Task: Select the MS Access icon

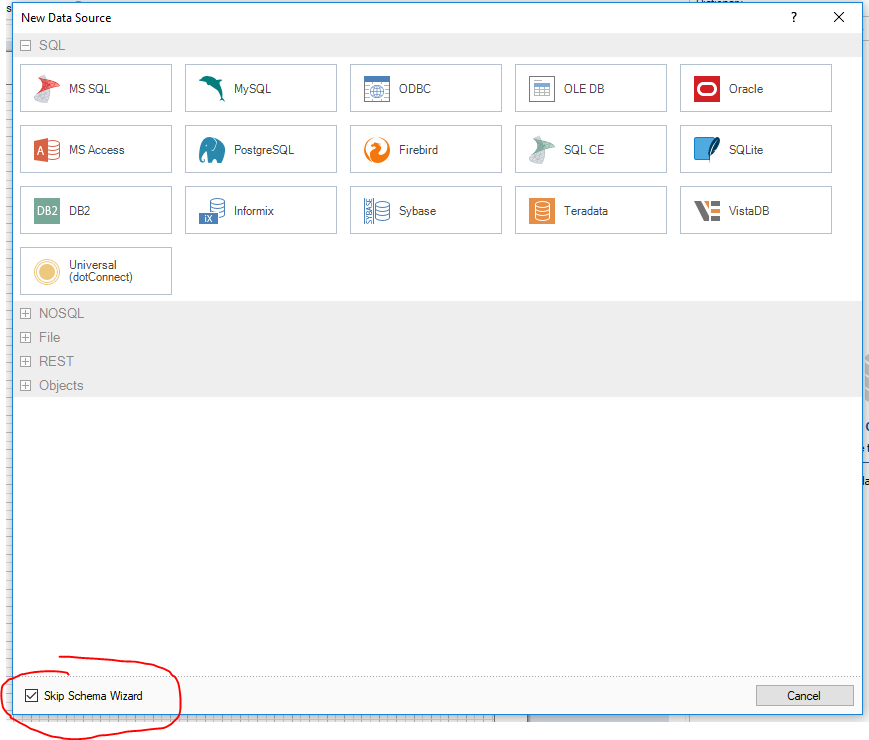Action: pos(47,150)
